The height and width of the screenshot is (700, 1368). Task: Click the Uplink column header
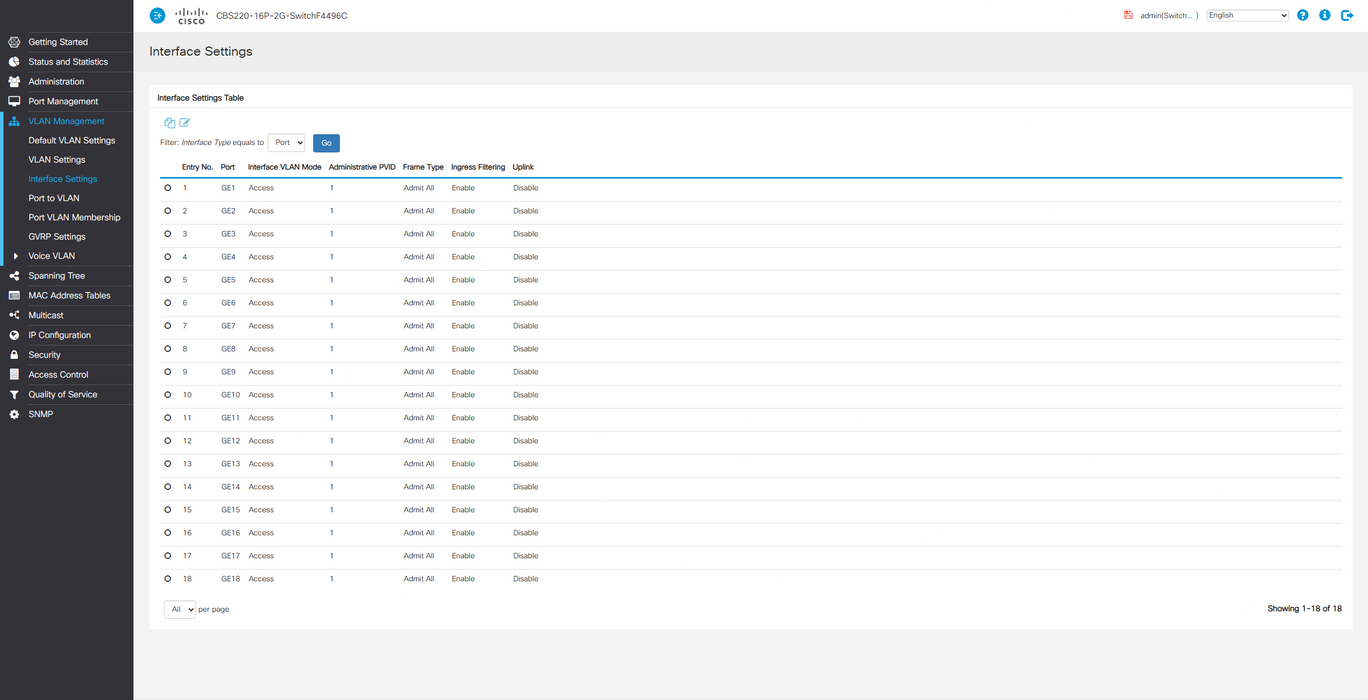(523, 167)
